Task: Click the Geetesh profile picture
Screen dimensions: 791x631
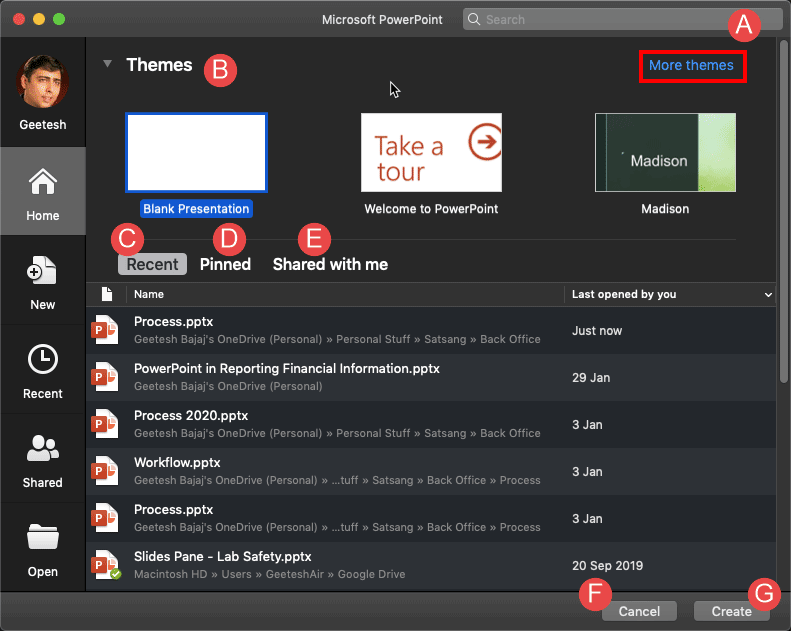Action: [42, 81]
